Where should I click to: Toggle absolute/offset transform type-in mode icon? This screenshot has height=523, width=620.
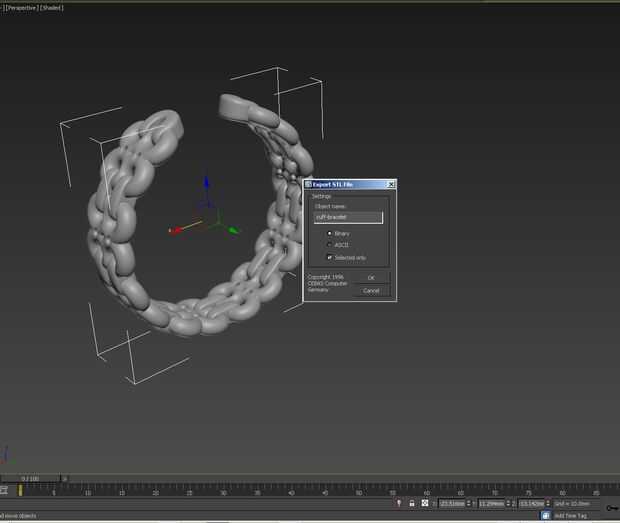click(425, 503)
